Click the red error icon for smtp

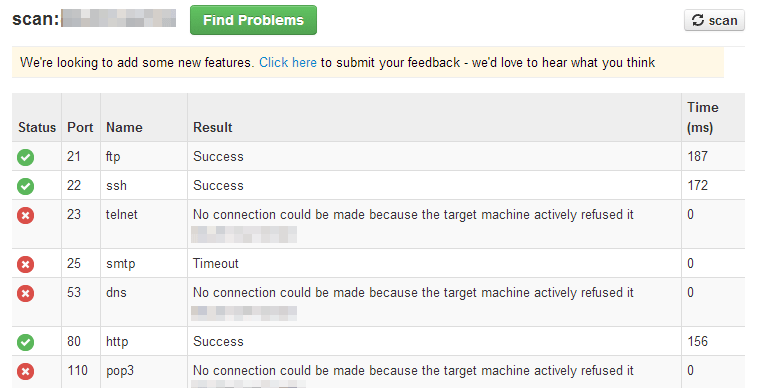click(x=26, y=264)
